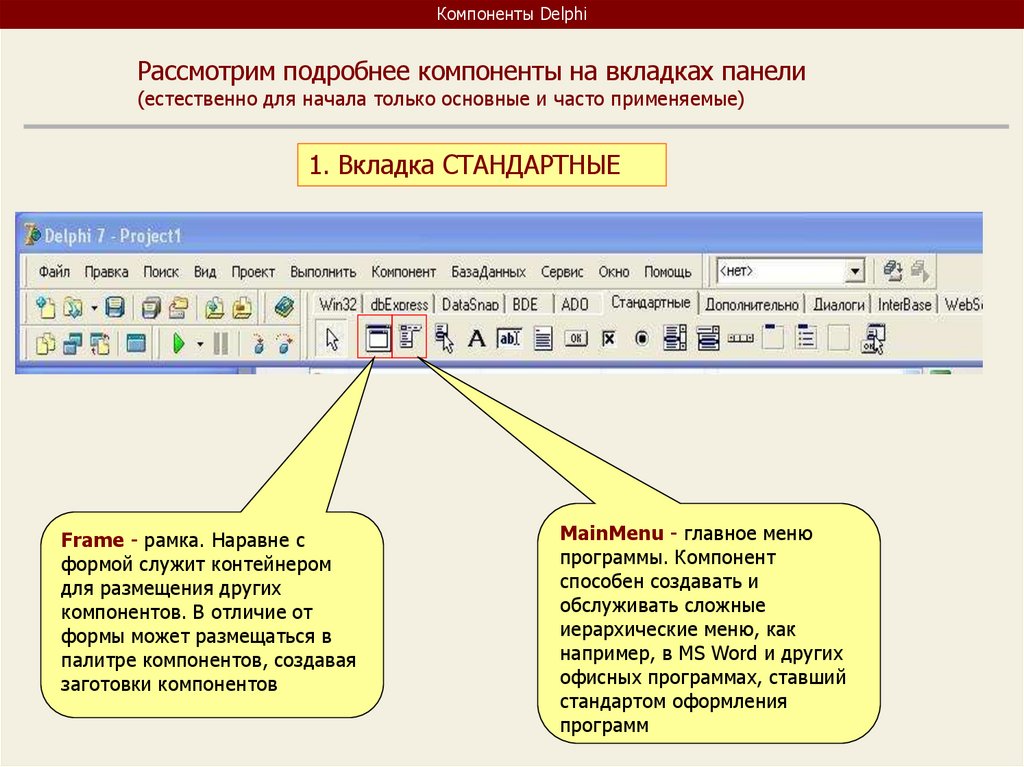This screenshot has width=1024, height=767.
Task: Click the Delphi 7 - Project1 title bar
Action: pos(499,235)
